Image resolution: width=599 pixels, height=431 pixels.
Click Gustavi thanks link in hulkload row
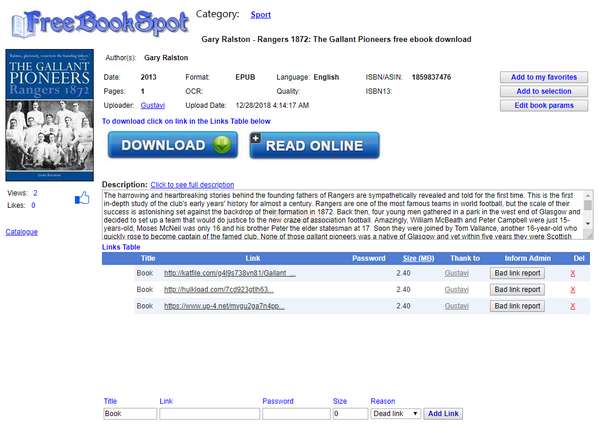pyautogui.click(x=457, y=290)
